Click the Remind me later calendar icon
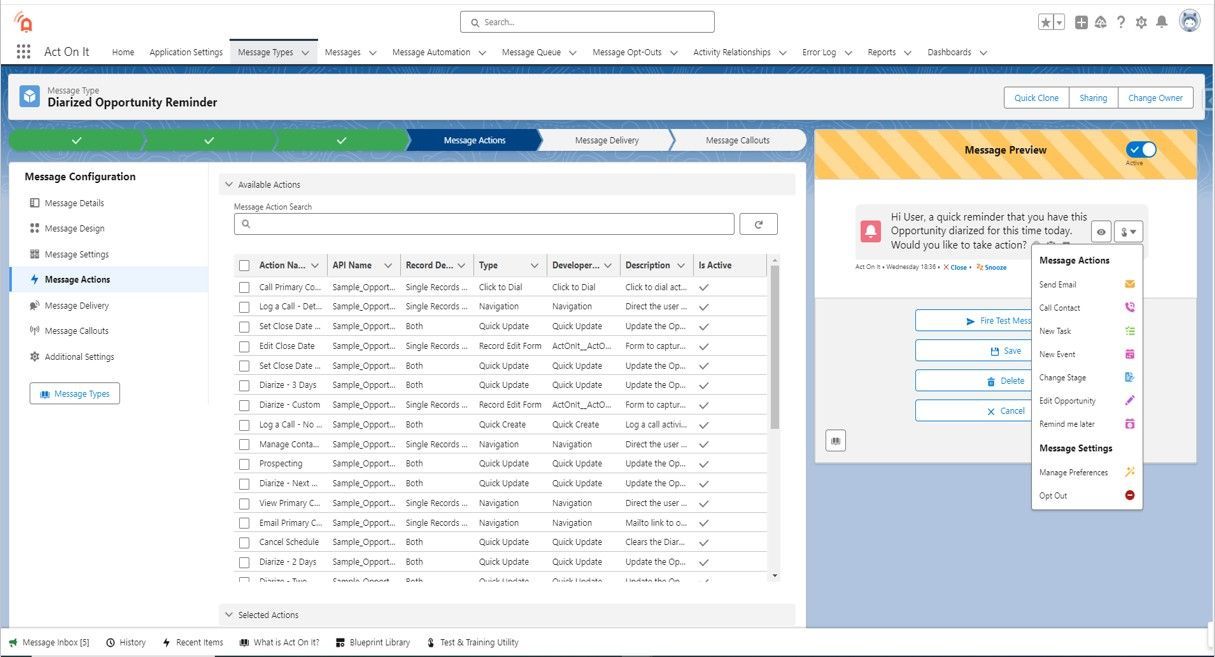This screenshot has height=657, width=1215. click(1130, 424)
